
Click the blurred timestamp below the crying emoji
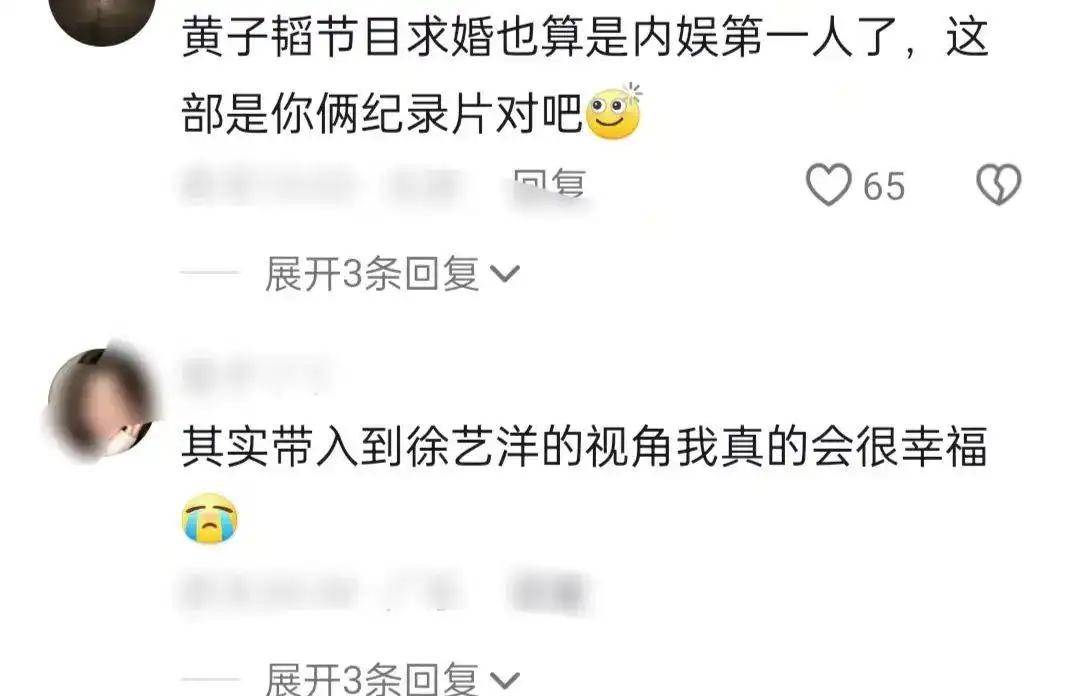point(269,592)
